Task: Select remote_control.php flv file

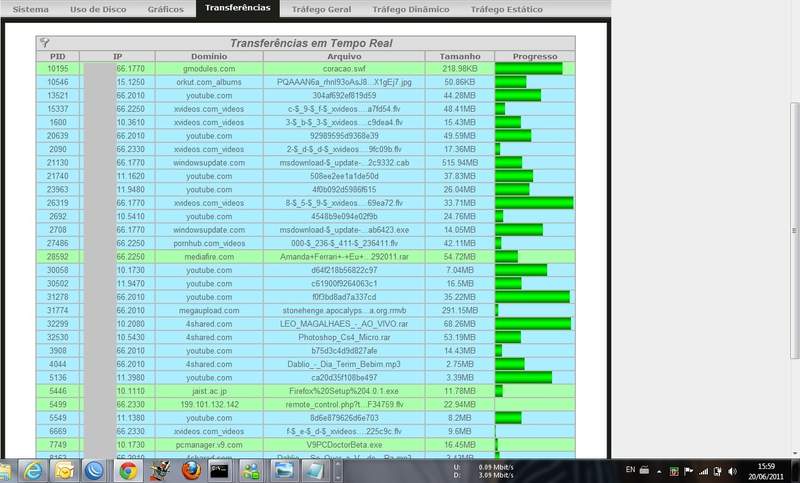Action: [344, 404]
